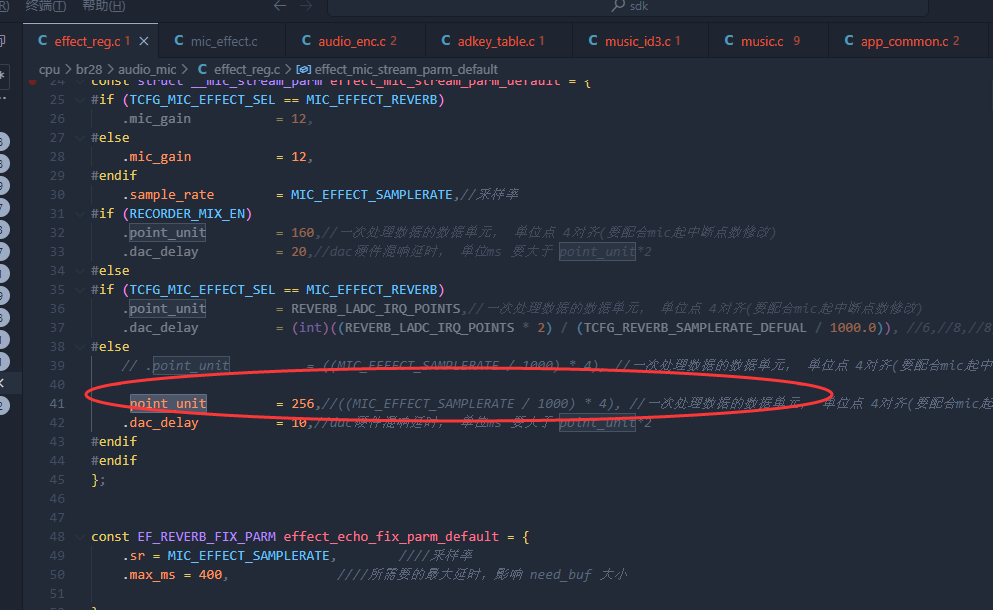Click REVERB_LADC_IRQ_POINTS on line 36
Image resolution: width=993 pixels, height=610 pixels.
[x=376, y=308]
